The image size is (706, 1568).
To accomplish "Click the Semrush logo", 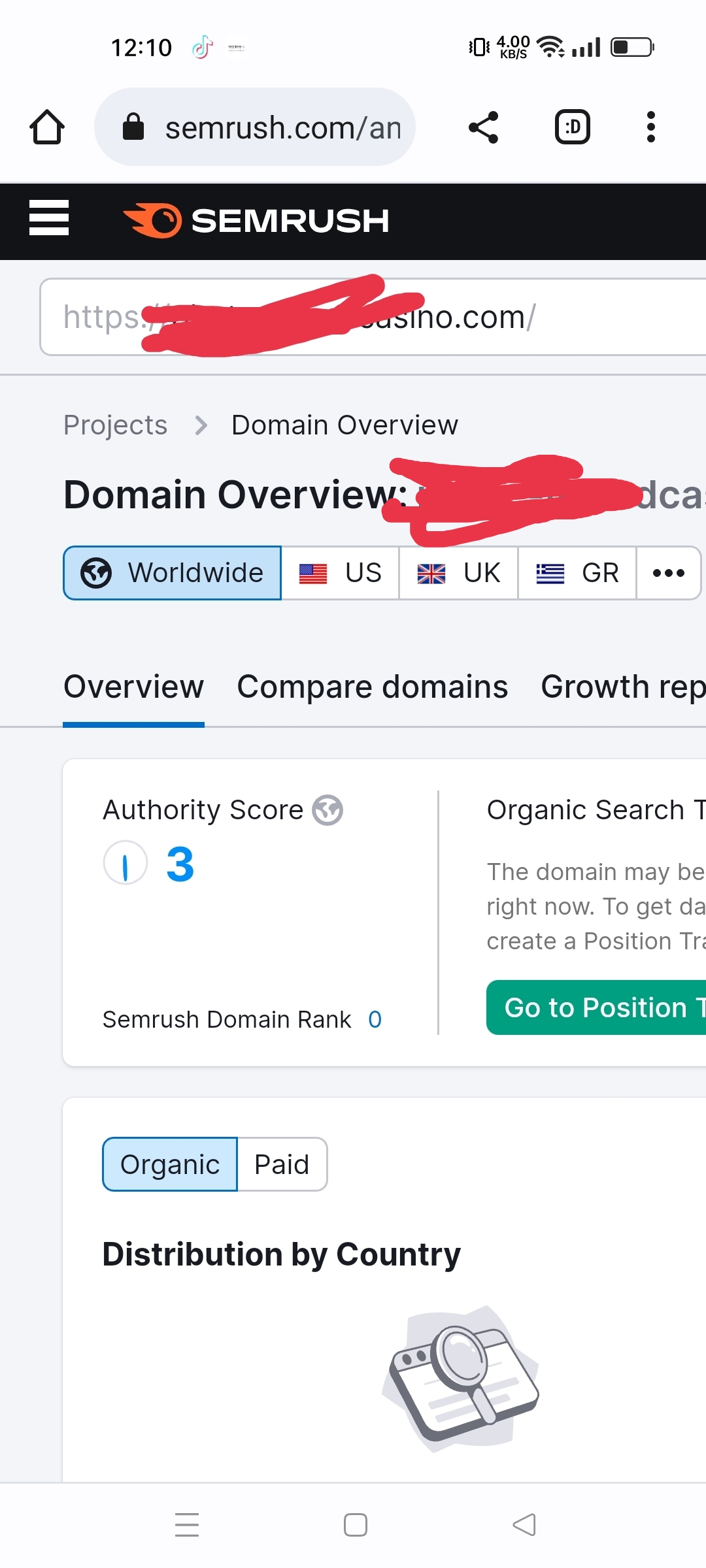I will 256,220.
